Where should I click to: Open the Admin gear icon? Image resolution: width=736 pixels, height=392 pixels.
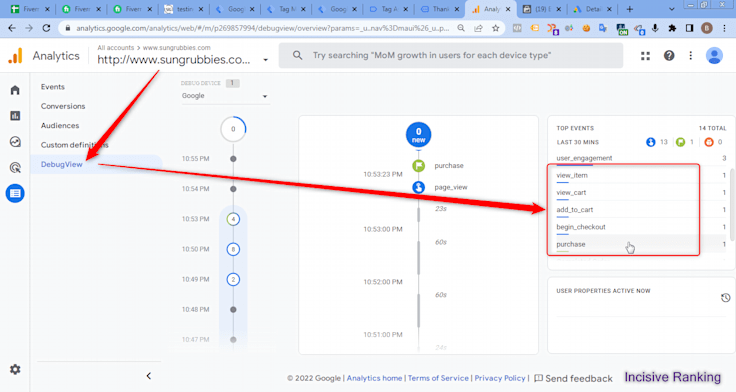15,369
